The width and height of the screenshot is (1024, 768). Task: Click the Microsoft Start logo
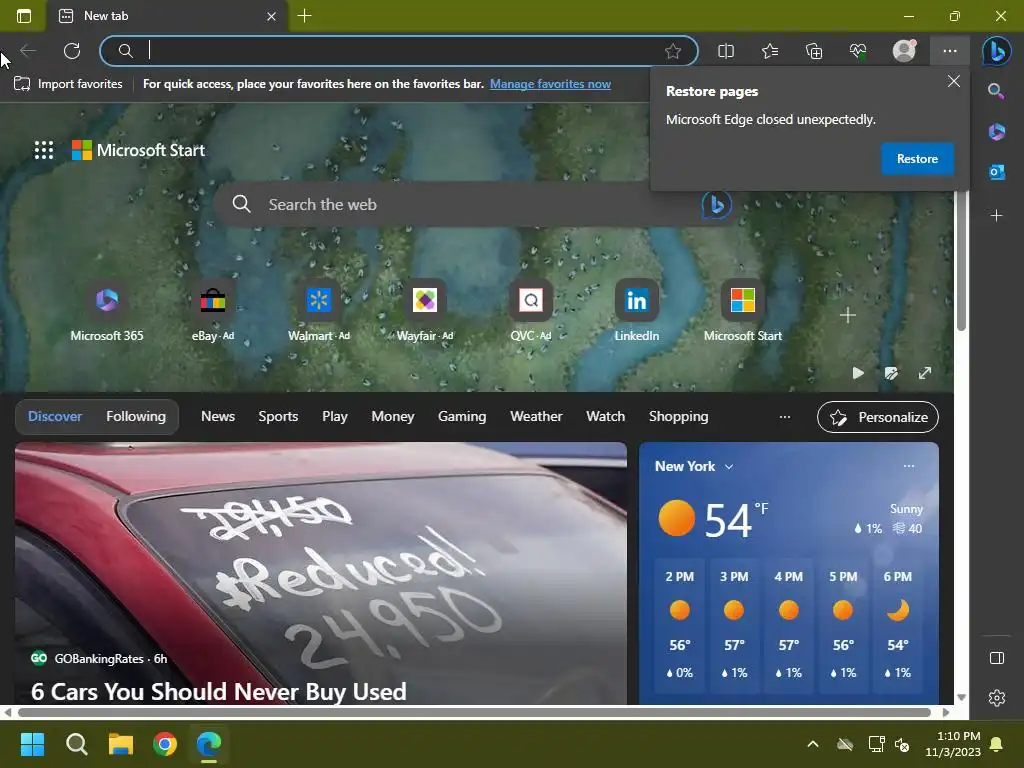click(x=138, y=150)
